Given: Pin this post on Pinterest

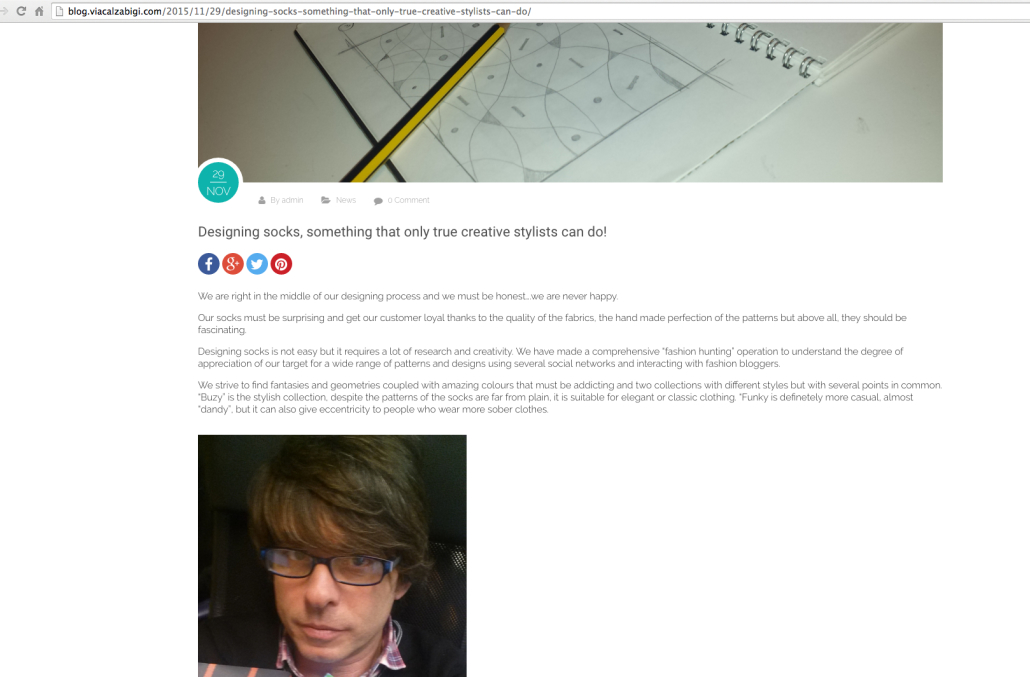Looking at the screenshot, I should tap(281, 264).
